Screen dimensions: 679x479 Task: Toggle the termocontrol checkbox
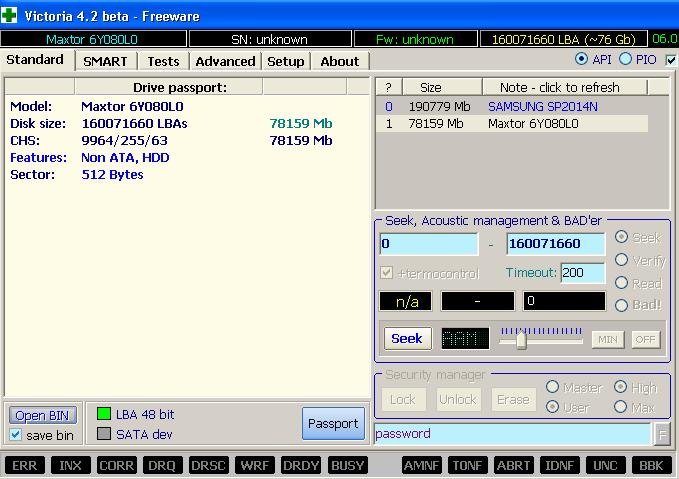386,273
